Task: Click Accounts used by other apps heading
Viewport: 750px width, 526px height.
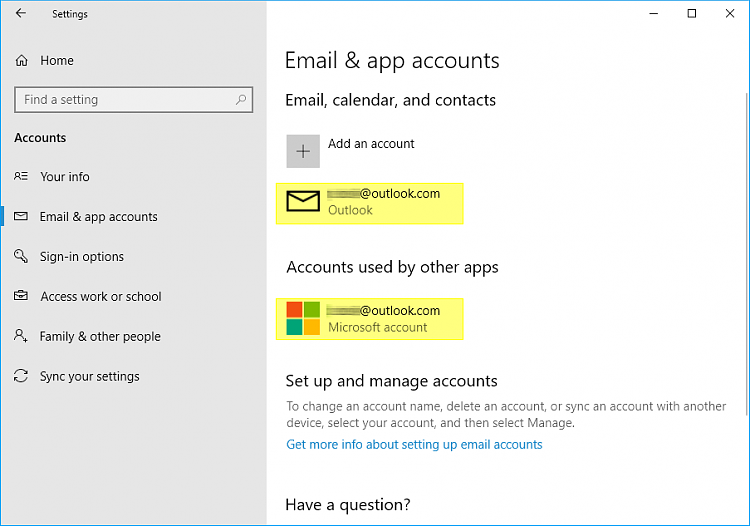Action: (392, 267)
